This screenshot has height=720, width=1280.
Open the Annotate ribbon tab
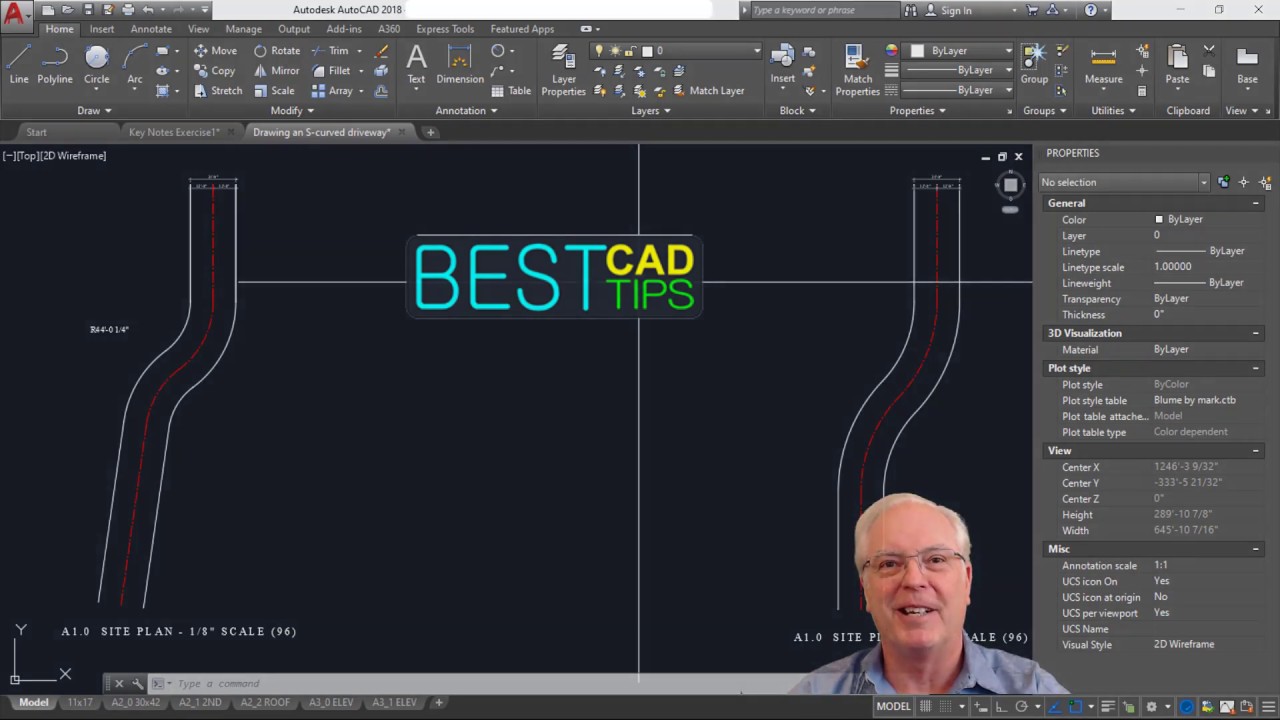click(x=151, y=29)
